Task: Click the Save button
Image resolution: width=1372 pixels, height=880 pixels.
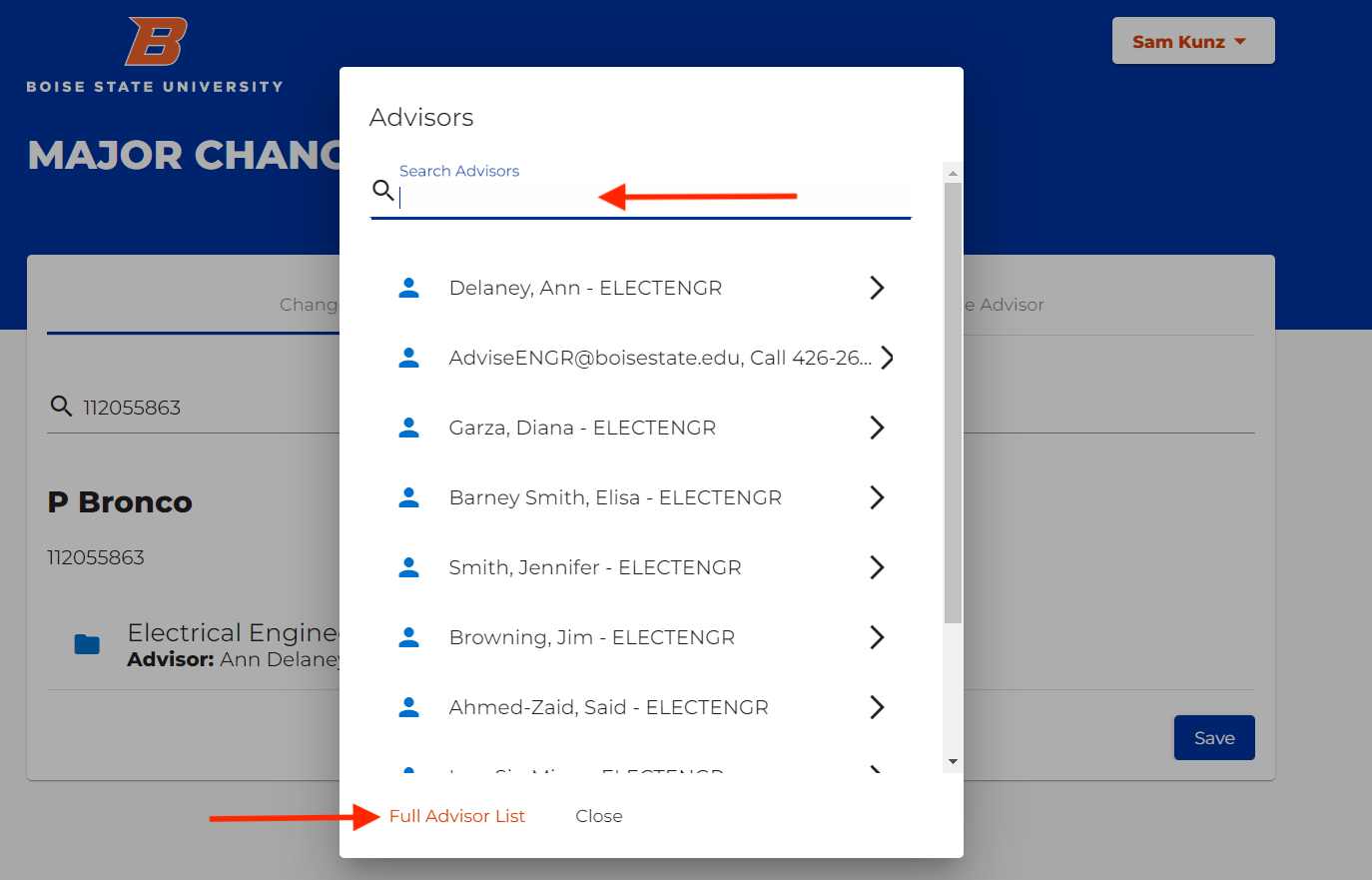Action: [x=1214, y=738]
